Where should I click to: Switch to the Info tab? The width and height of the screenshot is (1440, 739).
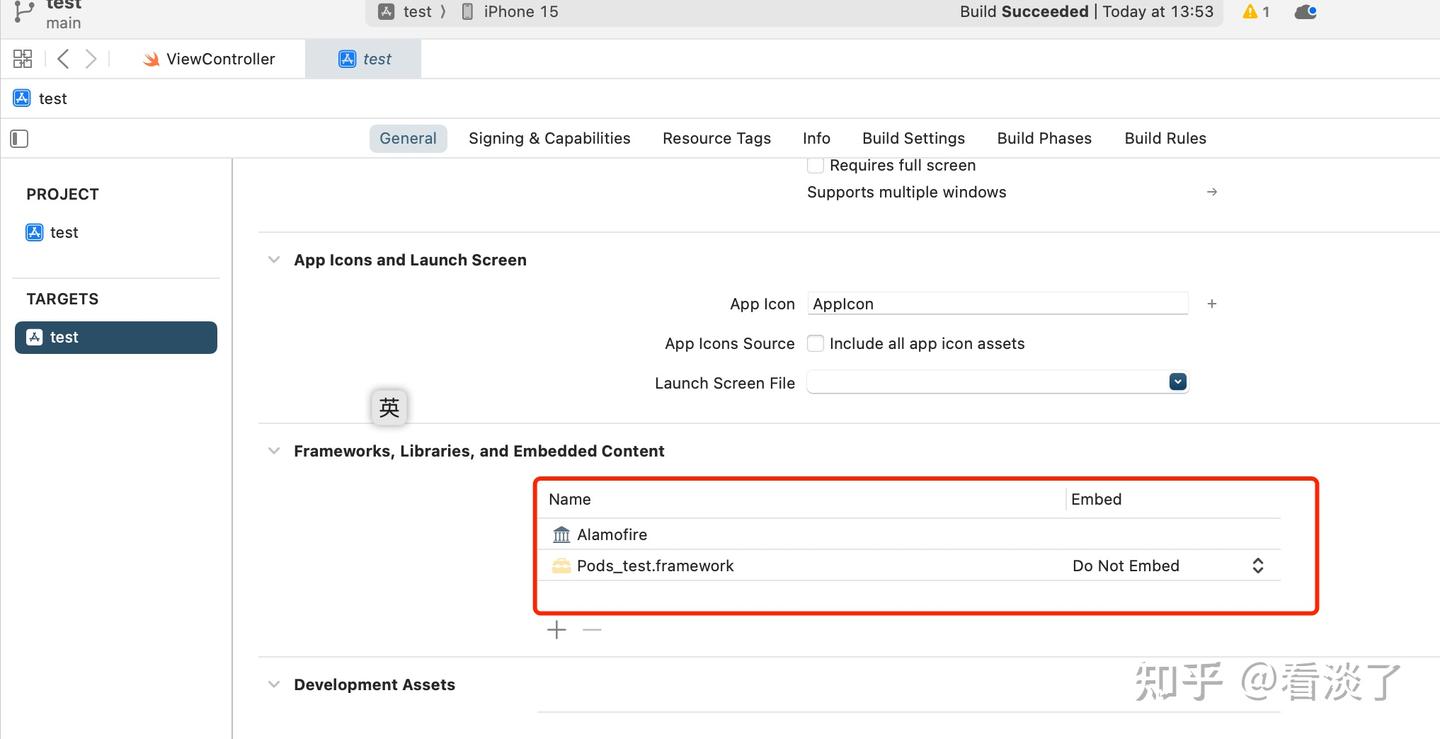click(x=816, y=138)
